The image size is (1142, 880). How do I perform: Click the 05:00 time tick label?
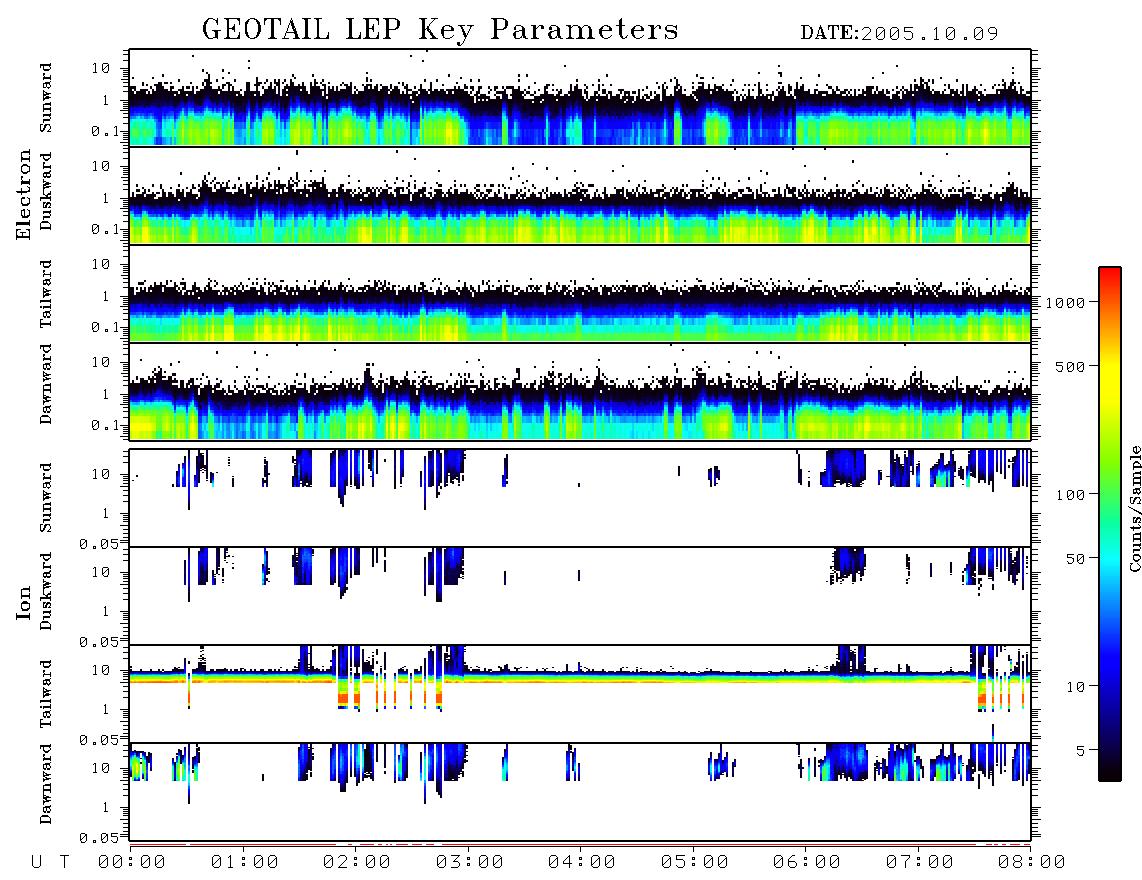point(695,863)
